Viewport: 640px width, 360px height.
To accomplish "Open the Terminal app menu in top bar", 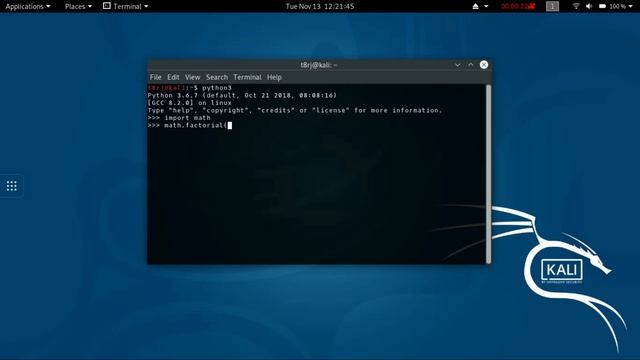I will click(126, 6).
